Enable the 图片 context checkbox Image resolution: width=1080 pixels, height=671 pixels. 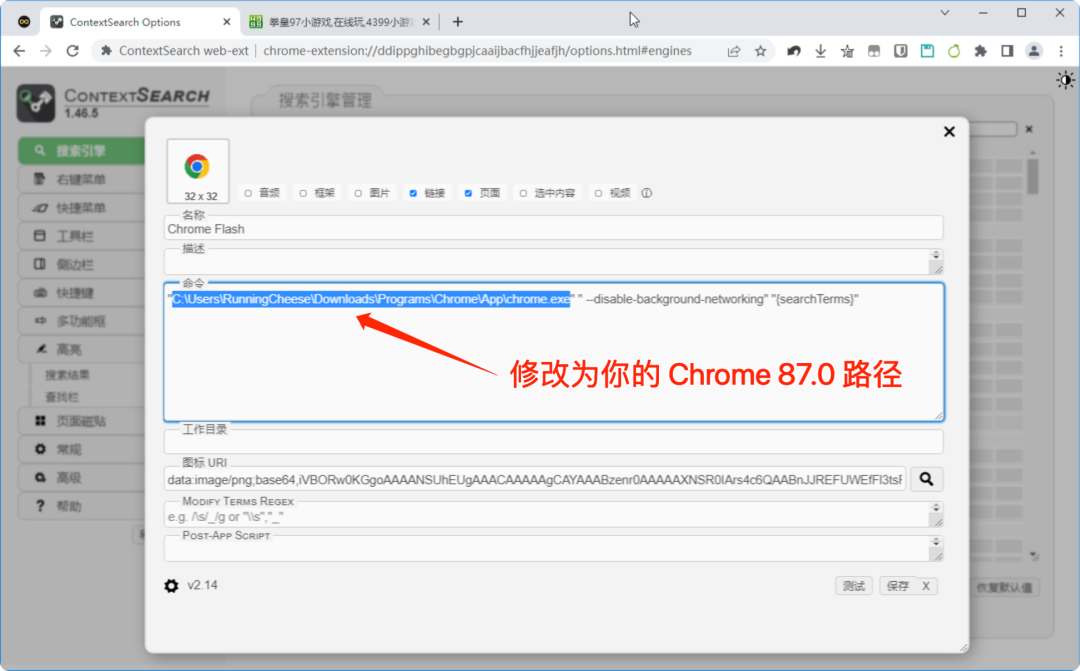pyautogui.click(x=358, y=194)
